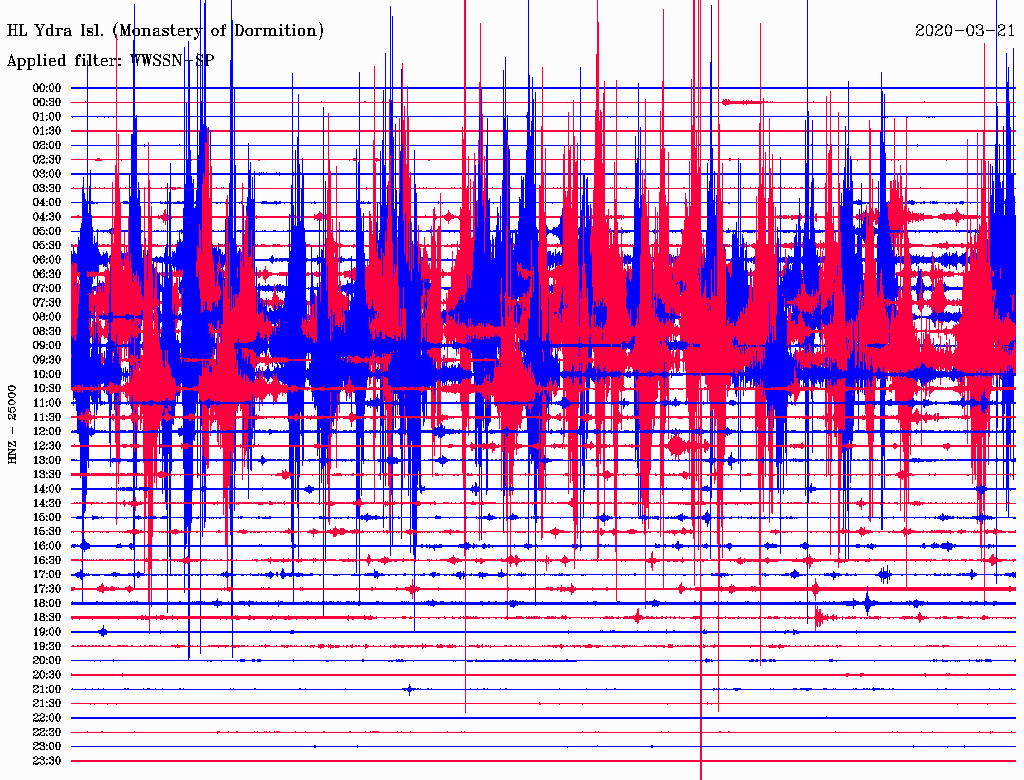Select the 18:00 time label

tap(47, 603)
